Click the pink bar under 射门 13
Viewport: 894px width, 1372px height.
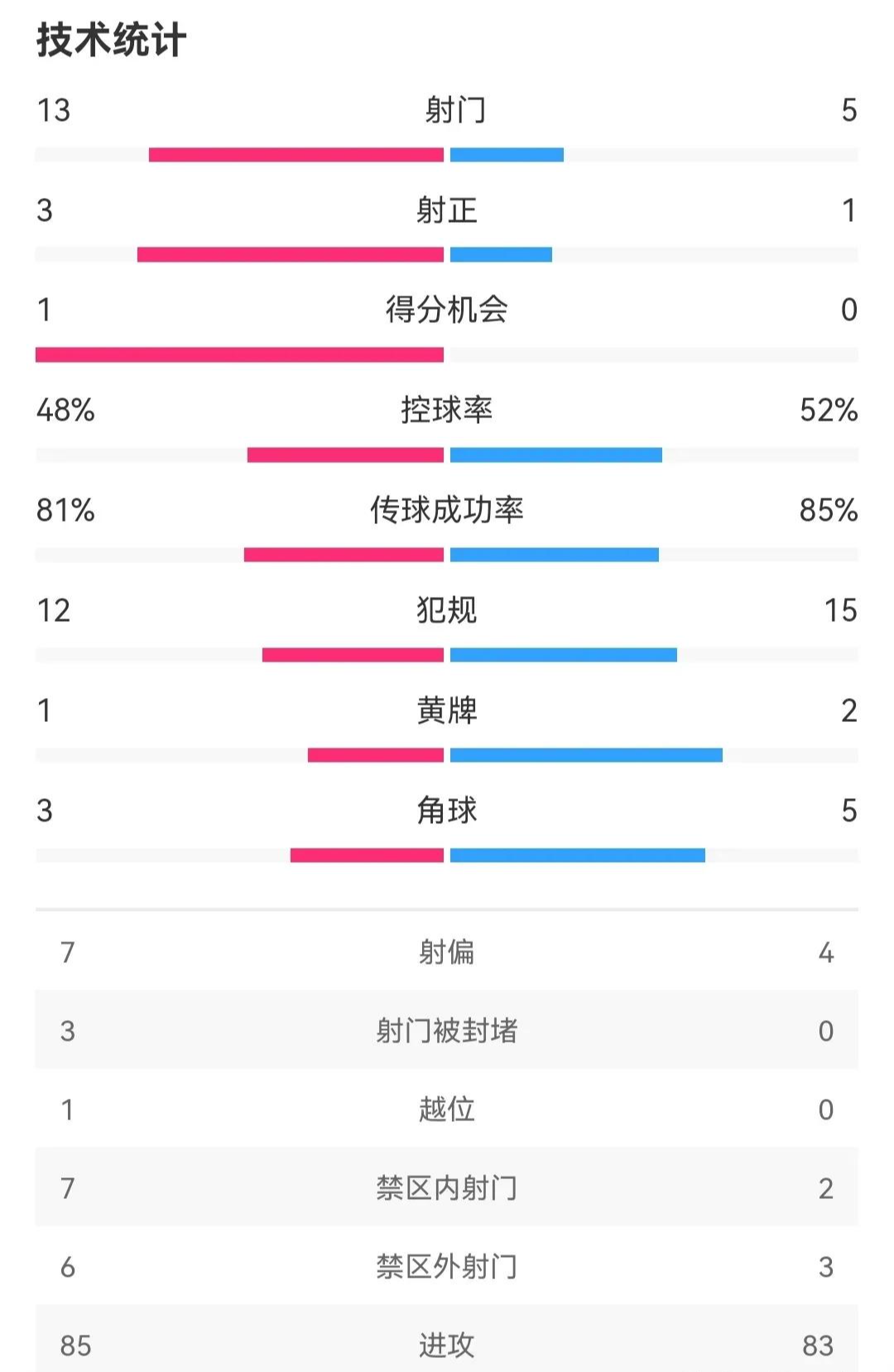coord(296,155)
